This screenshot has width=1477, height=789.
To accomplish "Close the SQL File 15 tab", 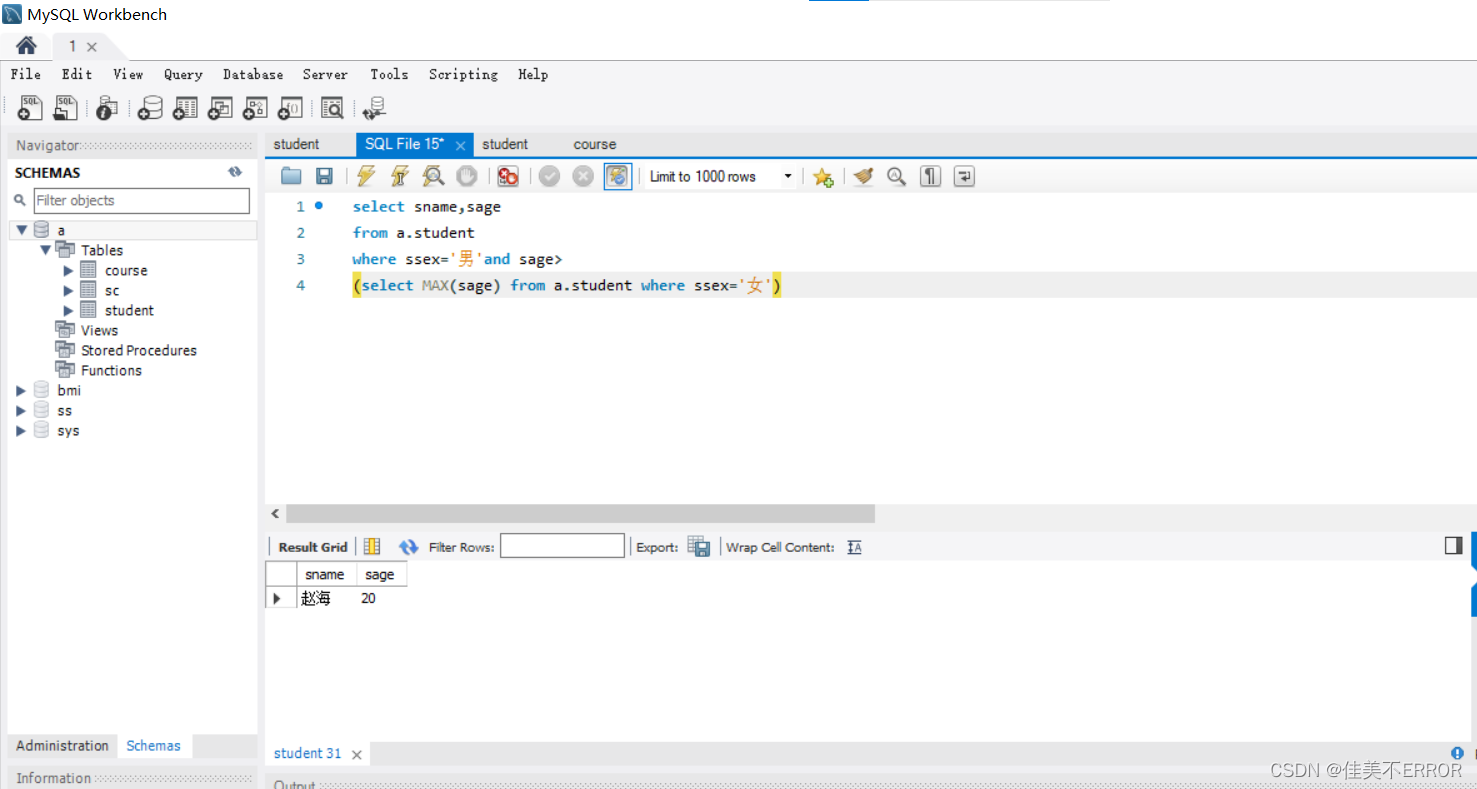I will pyautogui.click(x=460, y=145).
